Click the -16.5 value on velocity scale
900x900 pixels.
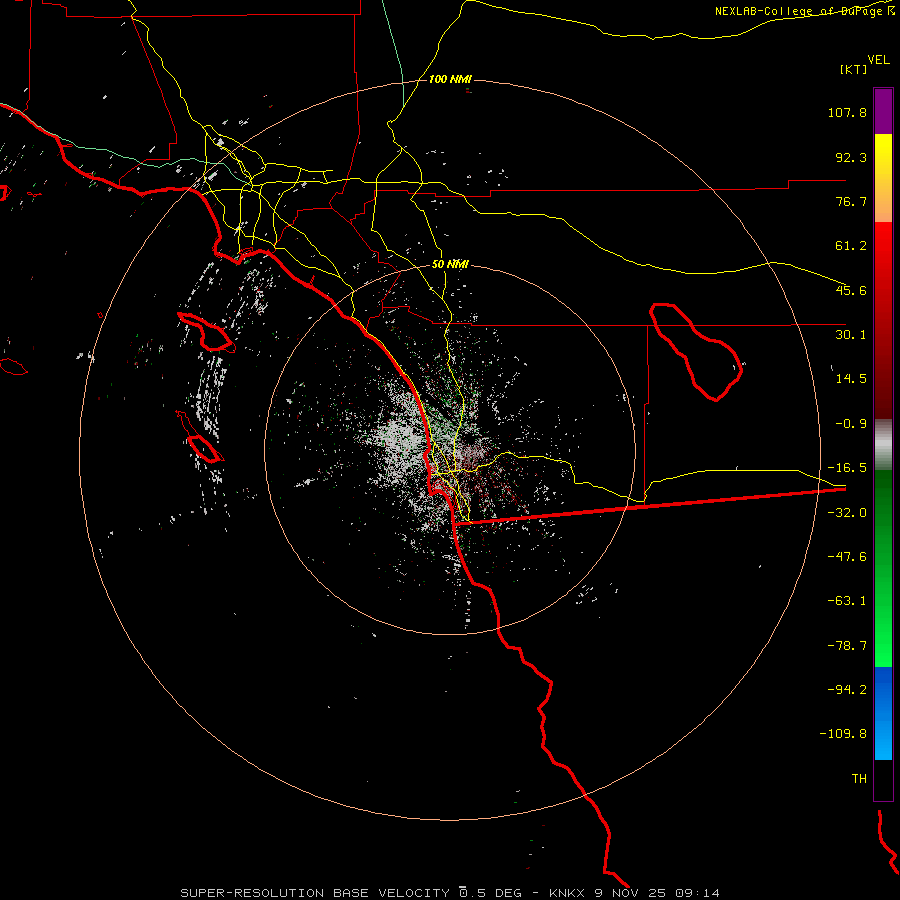[x=847, y=468]
